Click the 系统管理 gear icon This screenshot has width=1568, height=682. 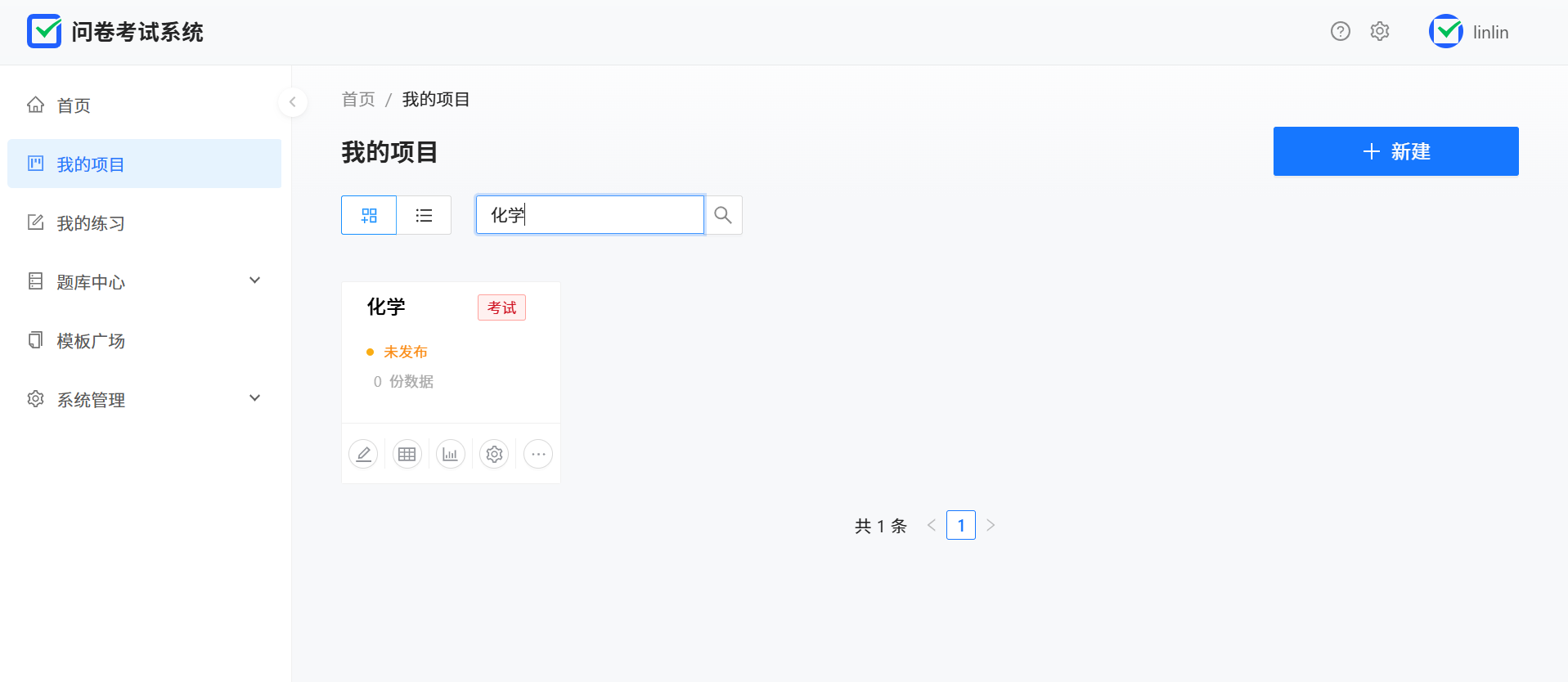click(x=35, y=398)
